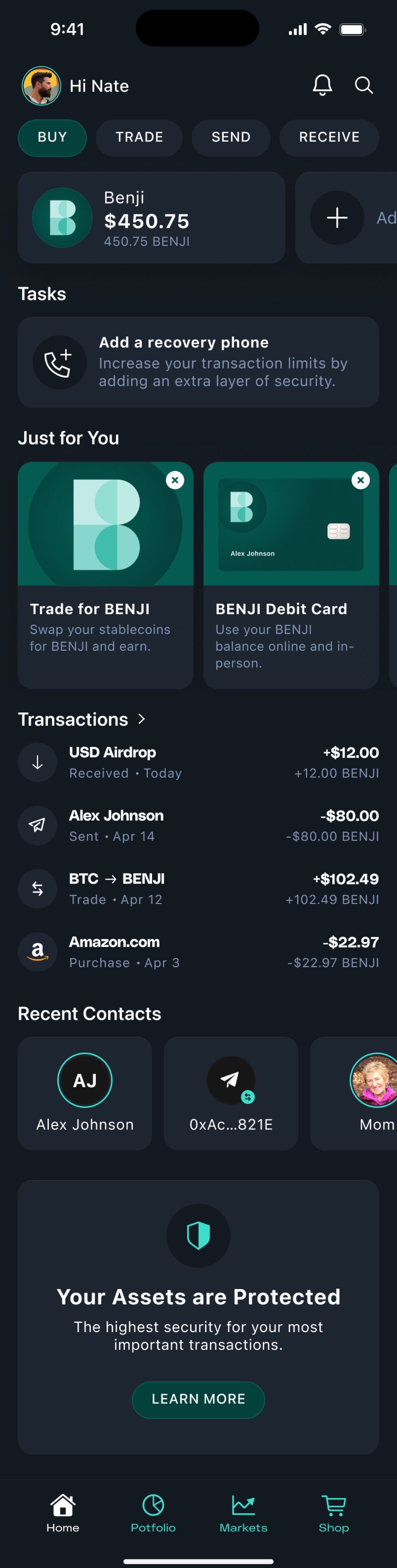The height and width of the screenshot is (1568, 397).
Task: Tap the Amazon.com transaction icon
Action: (x=38, y=951)
